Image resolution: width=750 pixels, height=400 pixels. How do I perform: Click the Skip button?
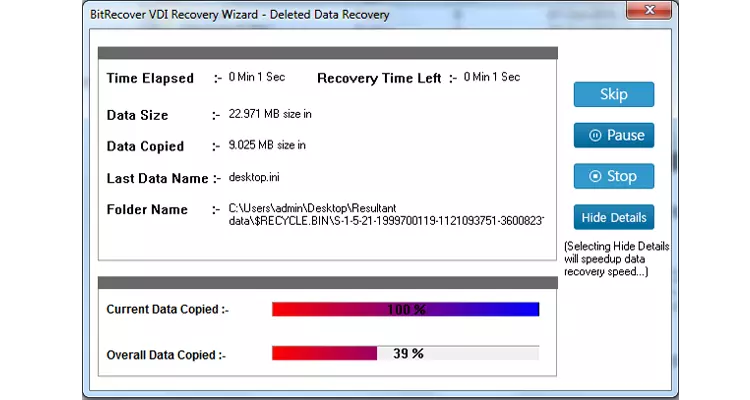614,94
